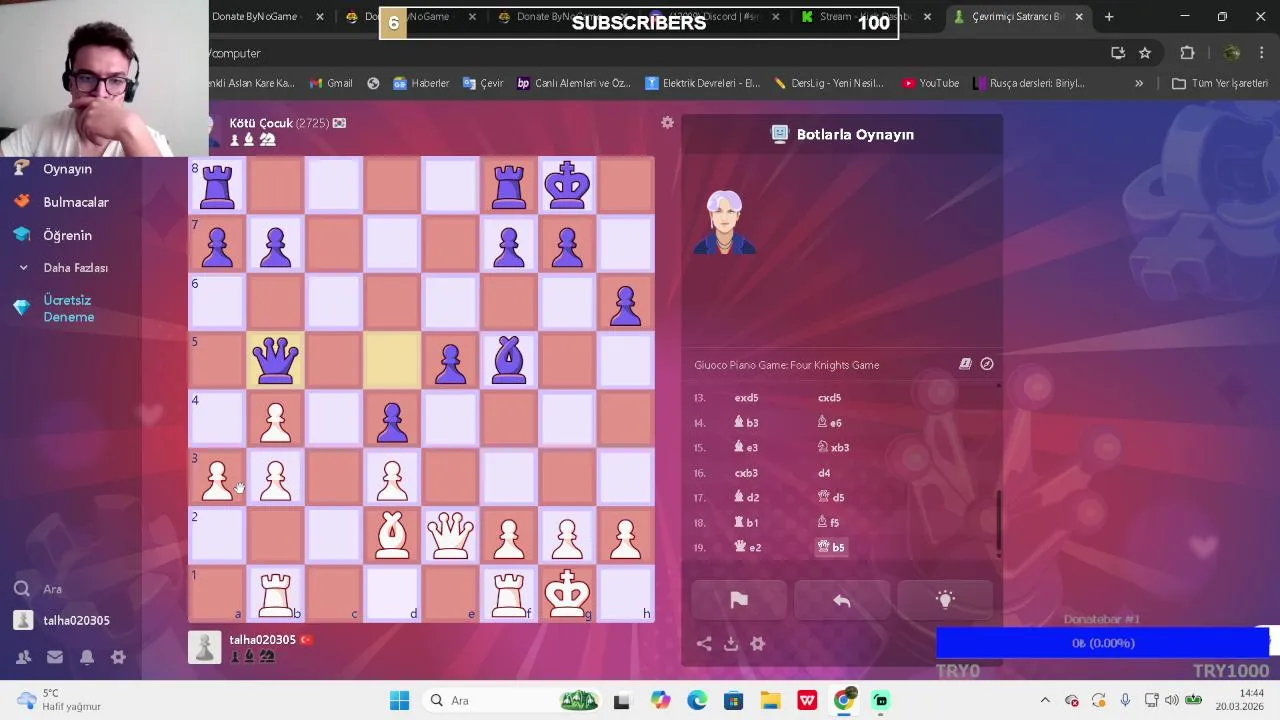This screenshot has height=720, width=1280.
Task: Open the YouTube bookmark
Action: [x=930, y=83]
